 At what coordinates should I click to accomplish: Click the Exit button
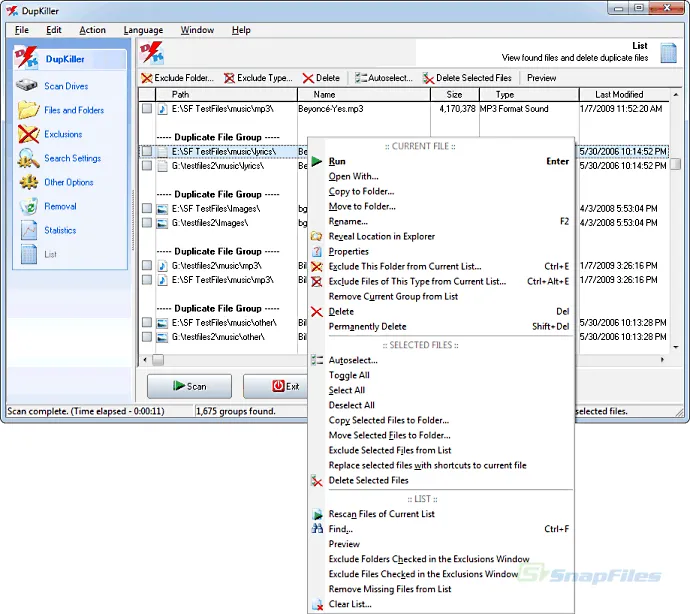click(x=276, y=386)
